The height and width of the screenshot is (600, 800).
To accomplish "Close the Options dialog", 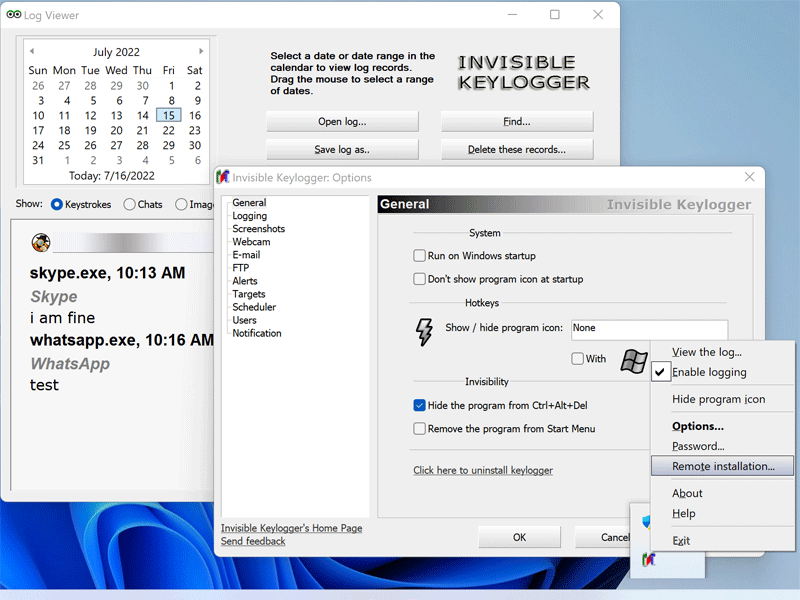I will (x=749, y=177).
